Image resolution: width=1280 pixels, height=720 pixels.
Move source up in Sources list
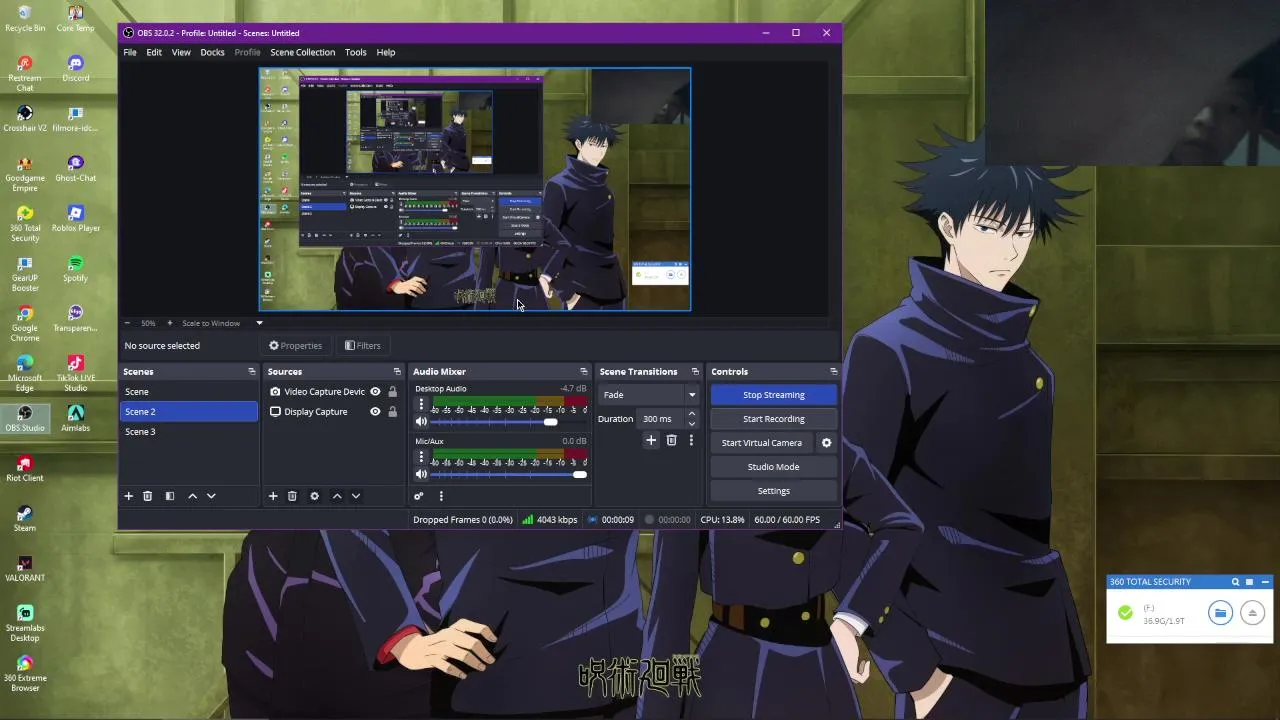[x=337, y=496]
